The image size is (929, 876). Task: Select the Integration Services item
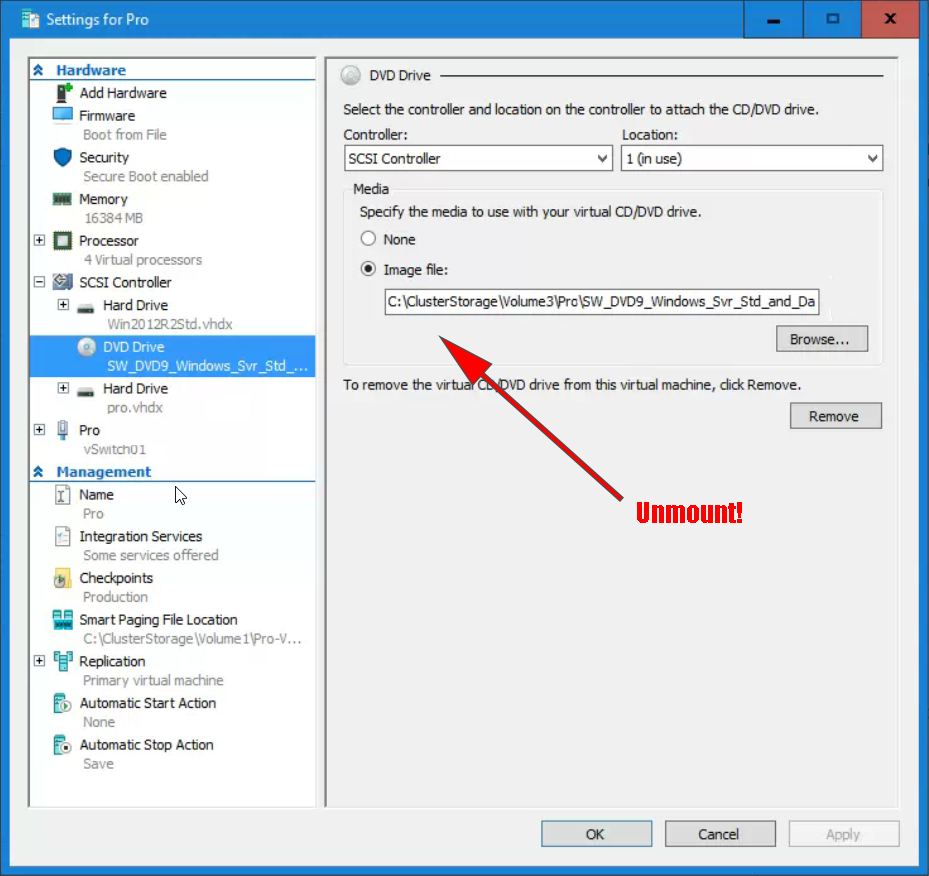point(140,536)
